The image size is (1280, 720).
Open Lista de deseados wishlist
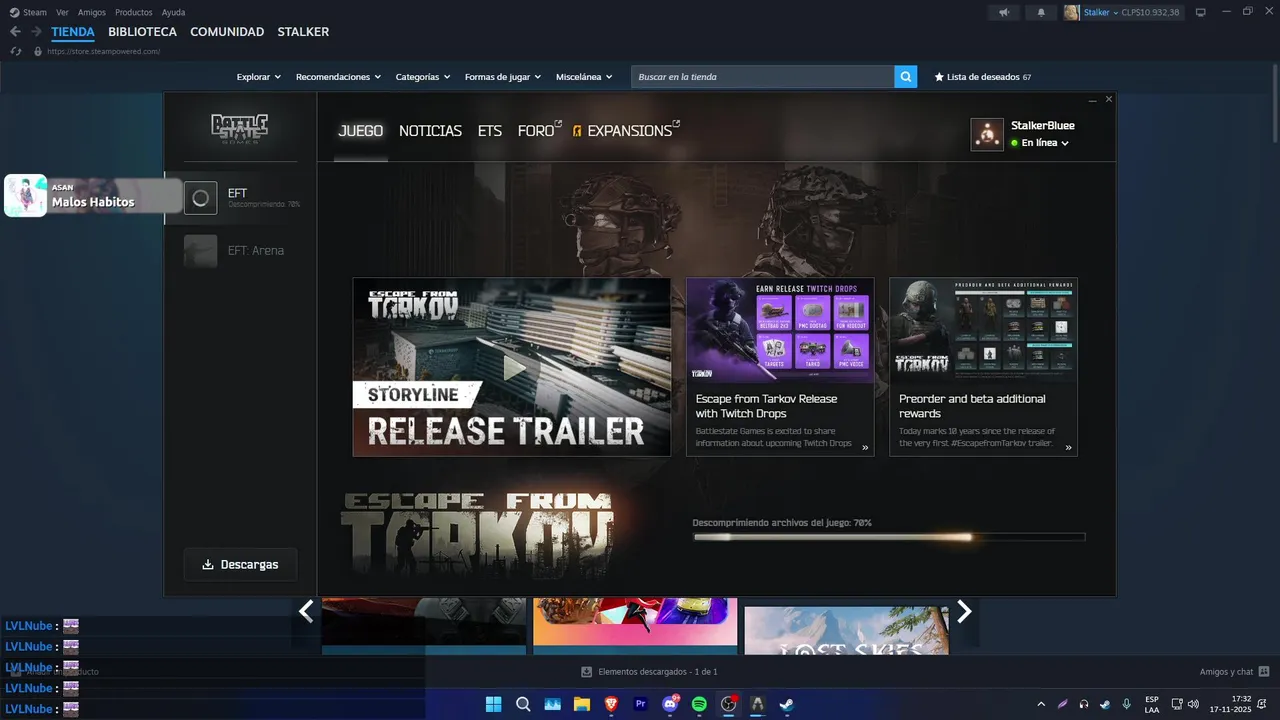tap(983, 77)
